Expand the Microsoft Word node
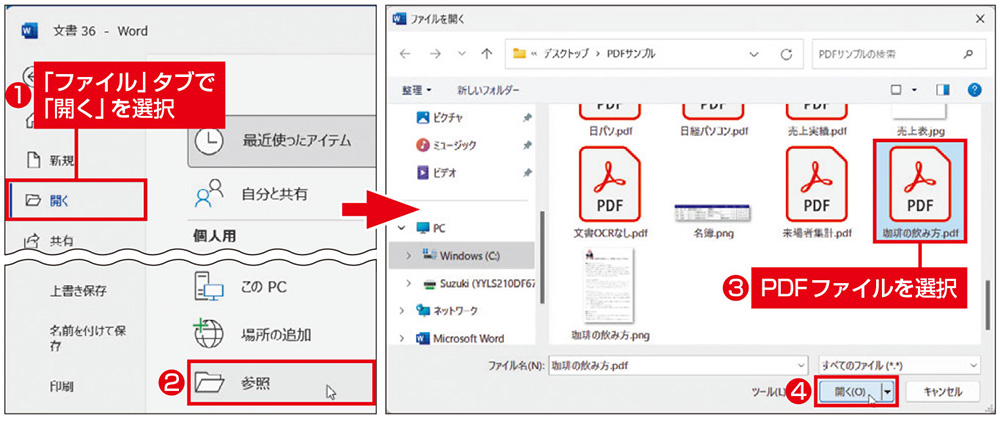Image resolution: width=1000 pixels, height=421 pixels. point(402,339)
